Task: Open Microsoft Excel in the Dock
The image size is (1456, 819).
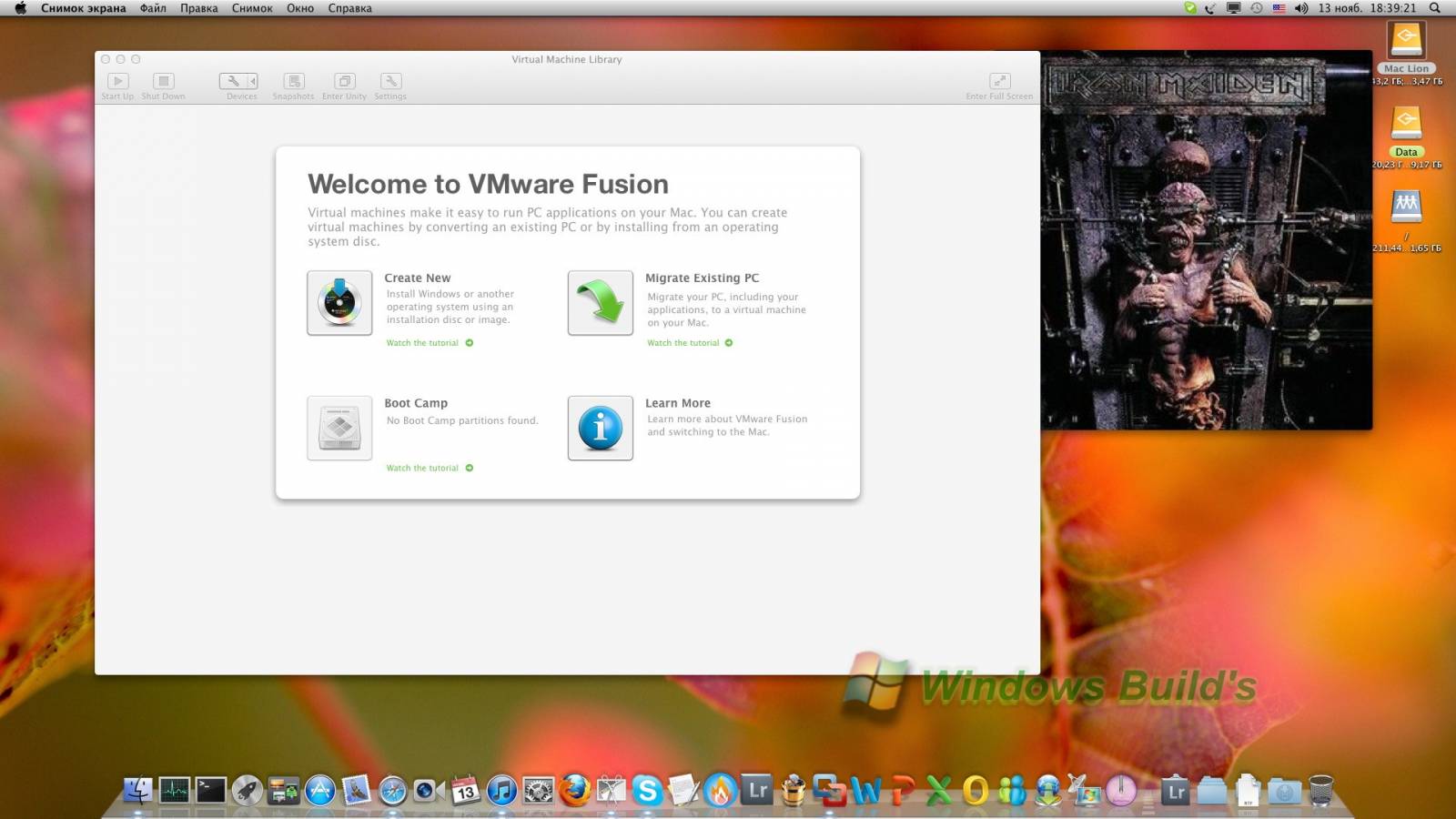Action: (x=938, y=790)
